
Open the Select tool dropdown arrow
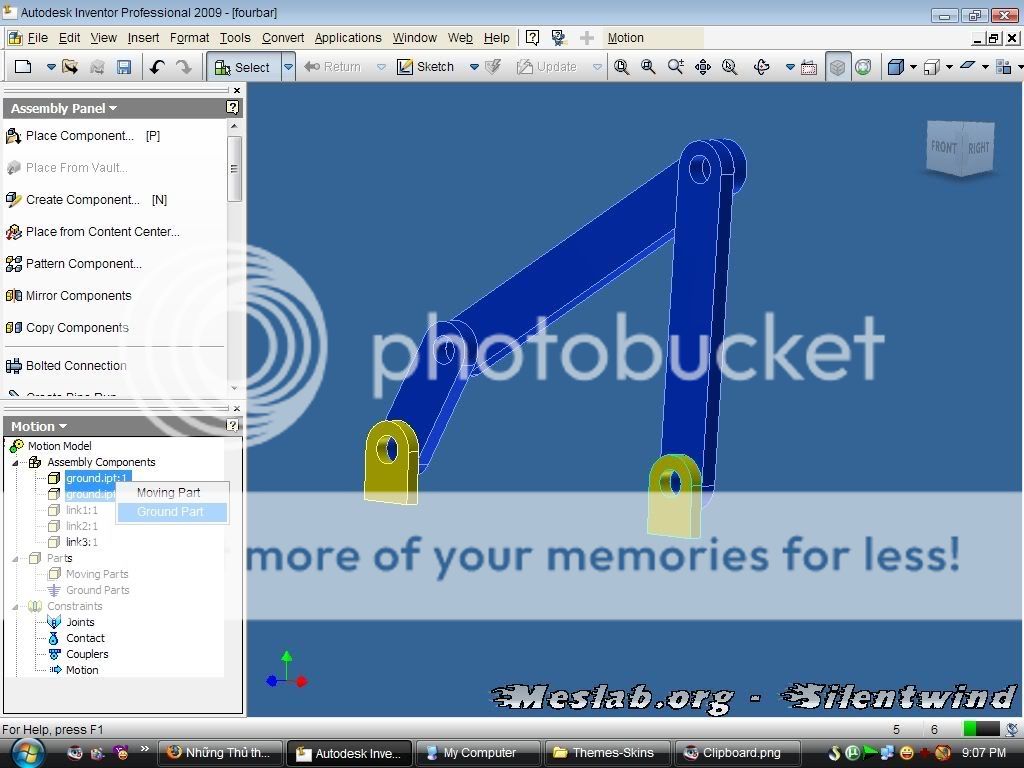(x=289, y=67)
